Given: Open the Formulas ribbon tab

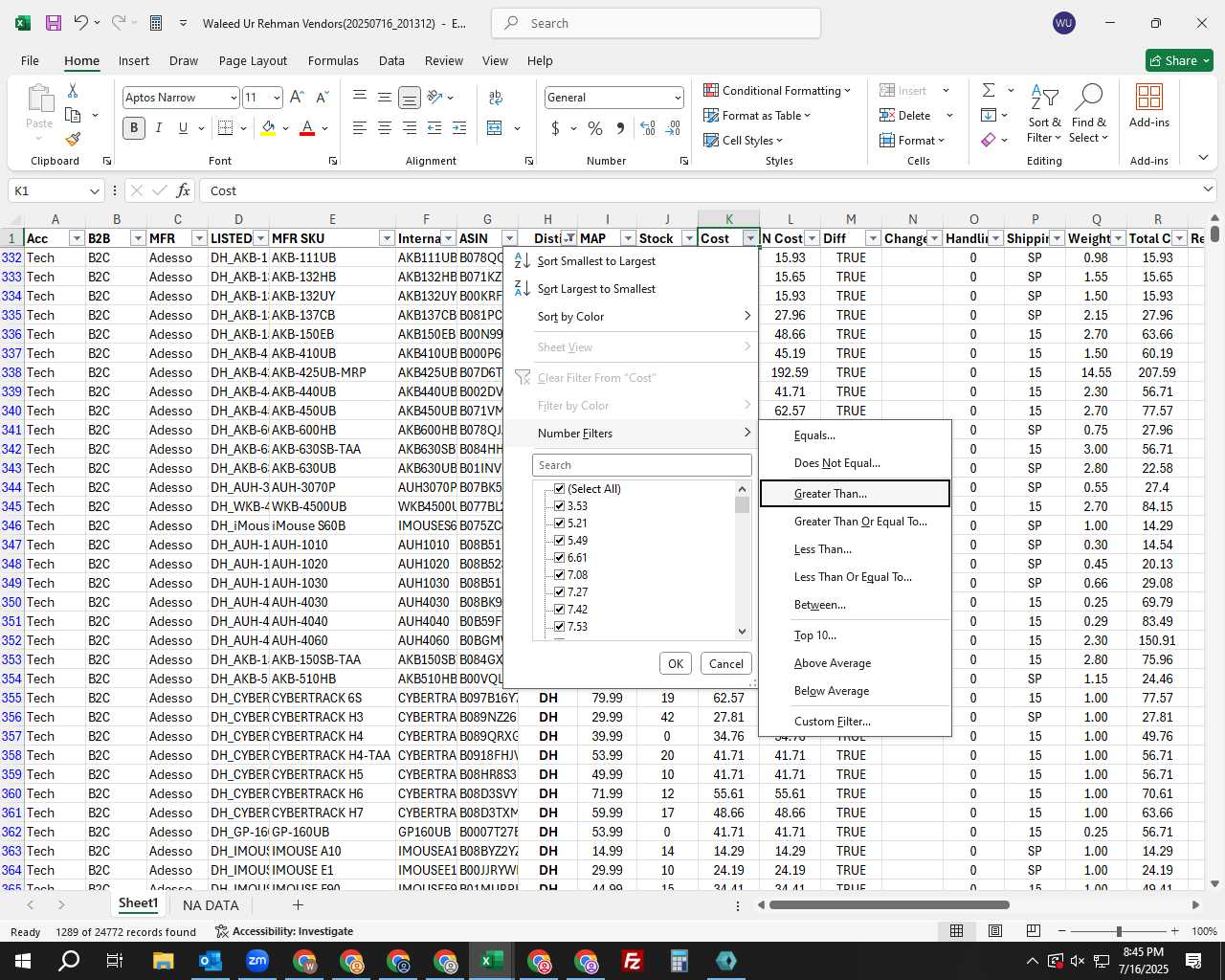Looking at the screenshot, I should [333, 60].
